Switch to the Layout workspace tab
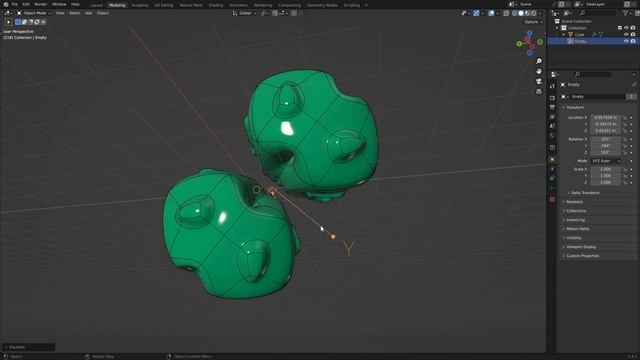This screenshot has height=360, width=640. tap(97, 5)
